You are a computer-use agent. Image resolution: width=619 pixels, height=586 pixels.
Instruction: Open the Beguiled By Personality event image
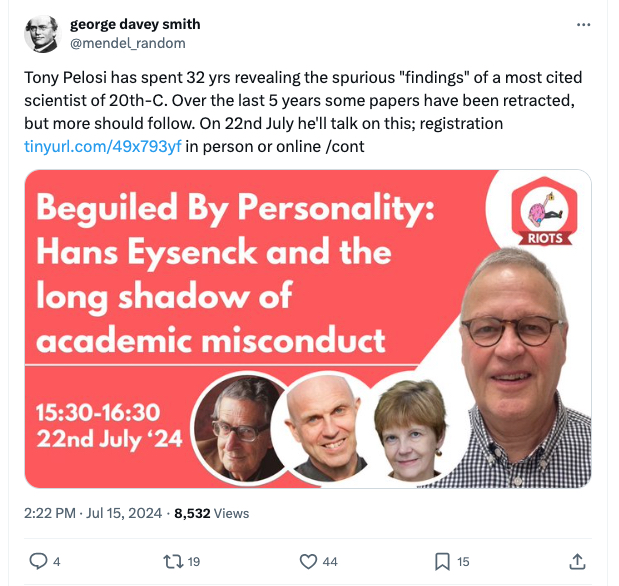(308, 329)
